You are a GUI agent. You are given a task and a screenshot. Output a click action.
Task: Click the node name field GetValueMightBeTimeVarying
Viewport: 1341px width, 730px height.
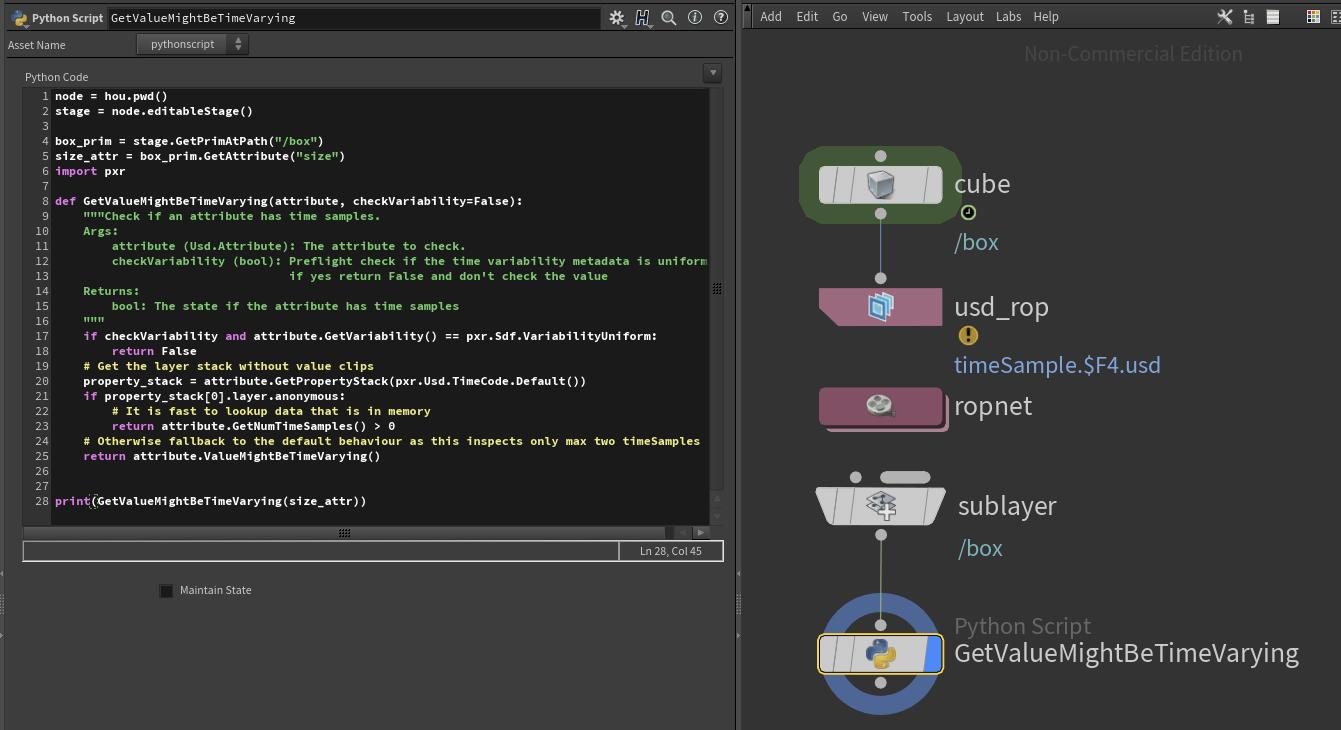pyautogui.click(x=353, y=18)
